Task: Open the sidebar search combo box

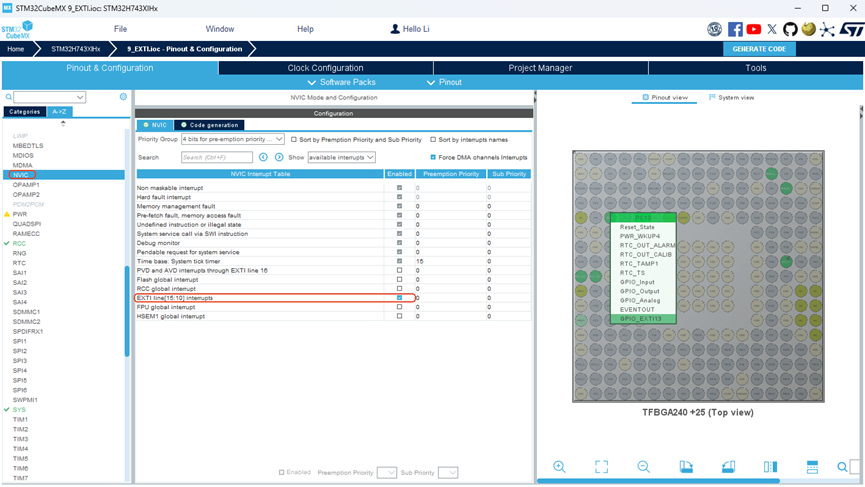Action: 49,97
